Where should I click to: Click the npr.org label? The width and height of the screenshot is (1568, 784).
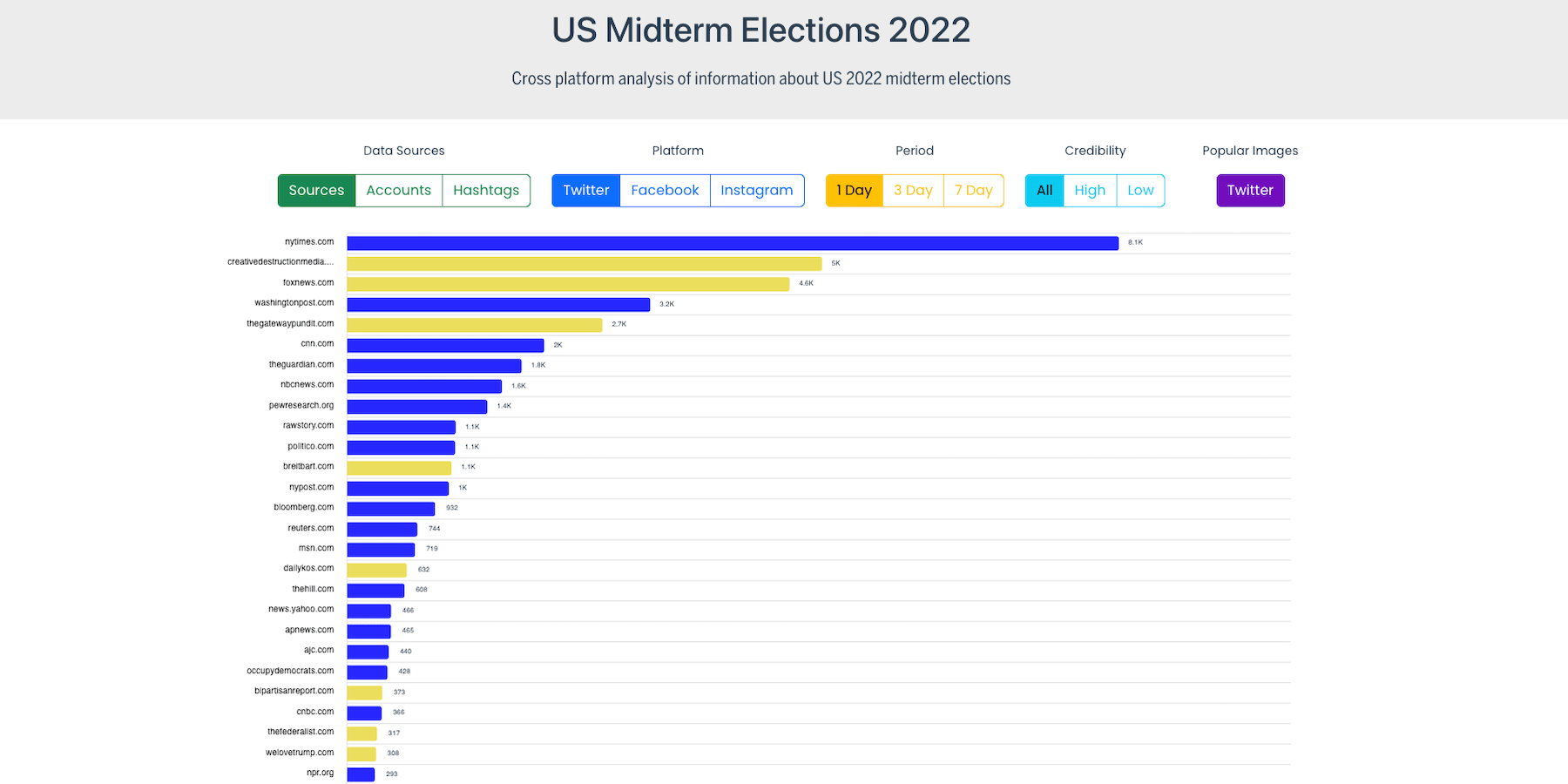click(320, 773)
